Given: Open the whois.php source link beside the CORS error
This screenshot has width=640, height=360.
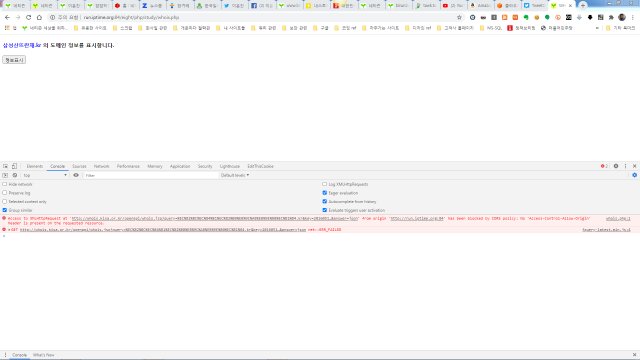Looking at the screenshot, I should 618,219.
